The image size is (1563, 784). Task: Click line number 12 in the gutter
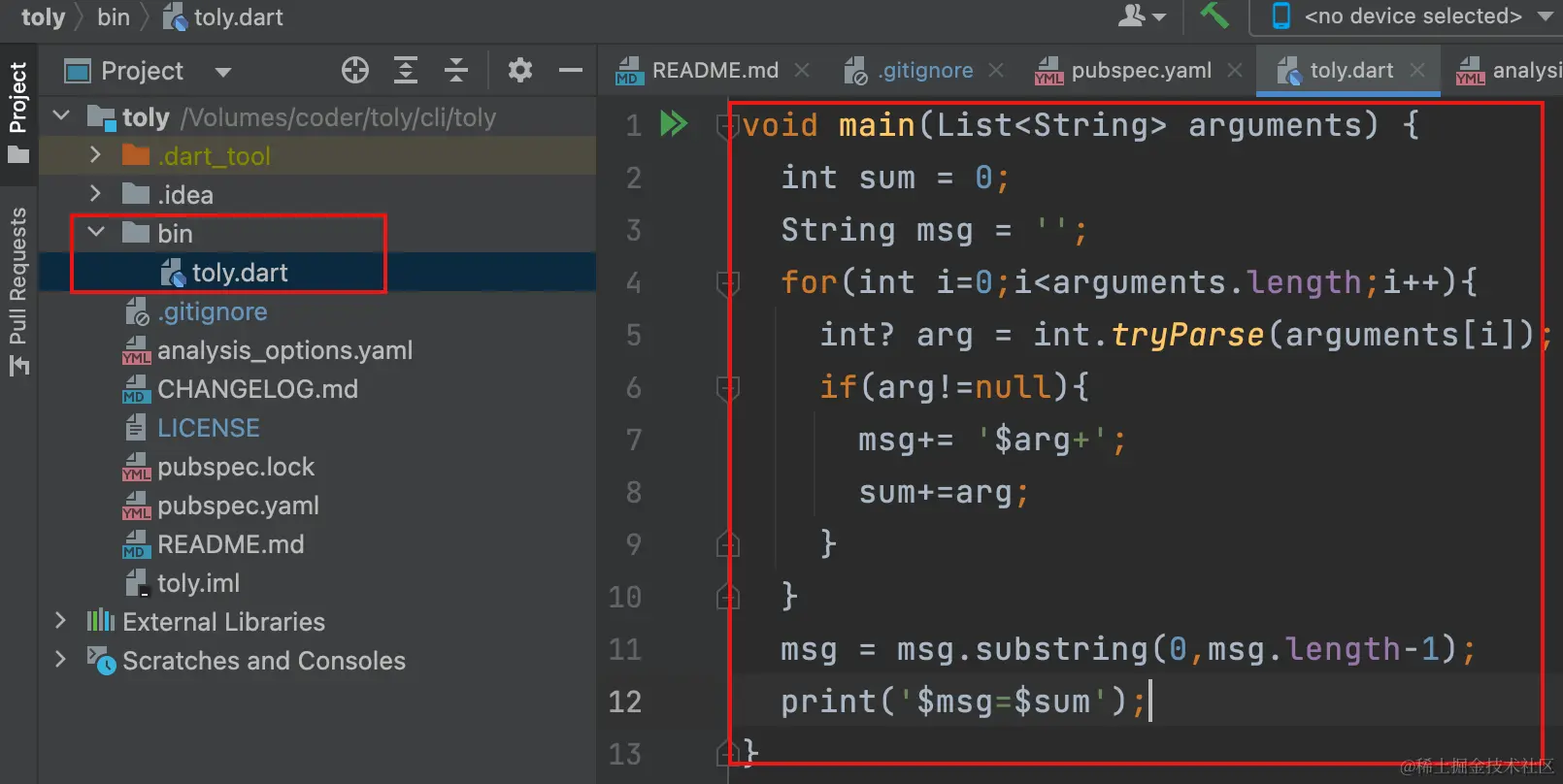[x=625, y=702]
